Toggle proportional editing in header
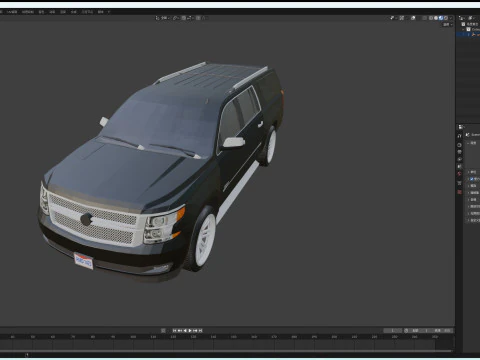The width and height of the screenshot is (480, 360). (198, 18)
